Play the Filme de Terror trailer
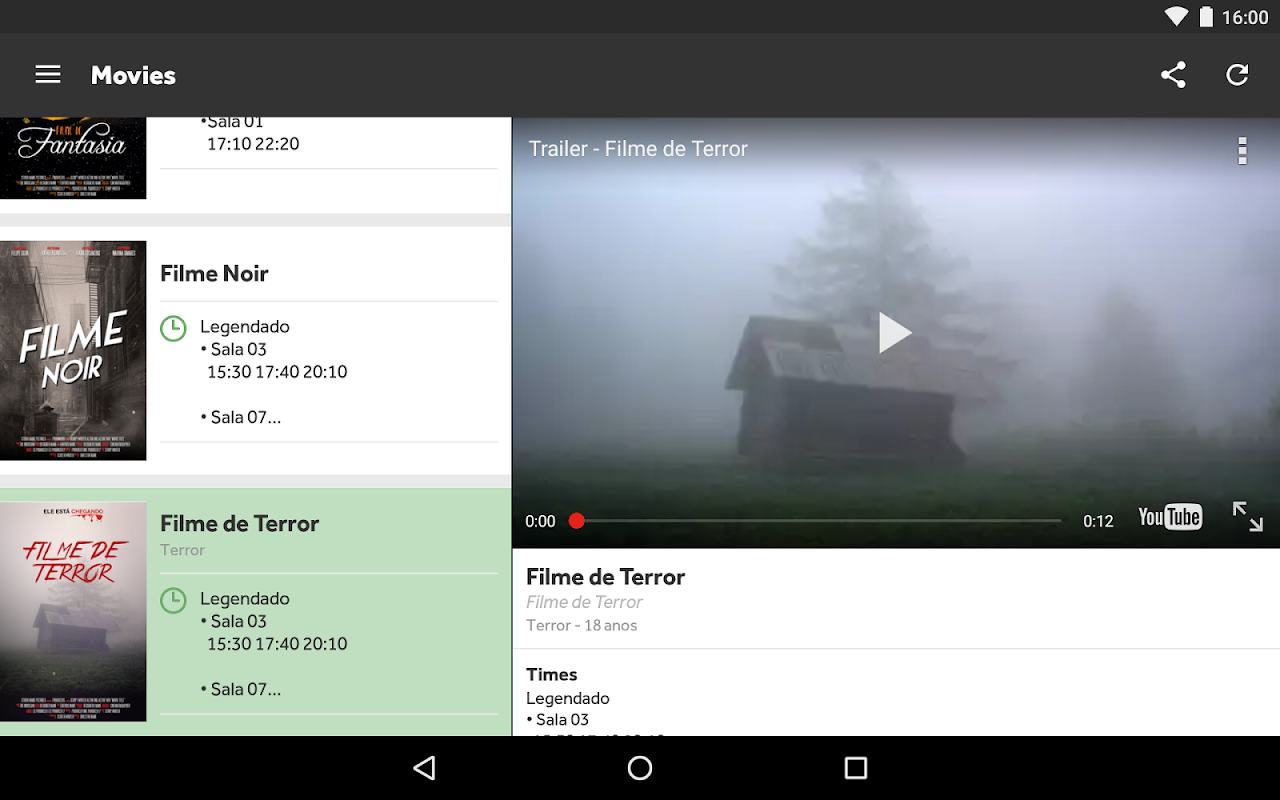1280x800 pixels. tap(894, 333)
